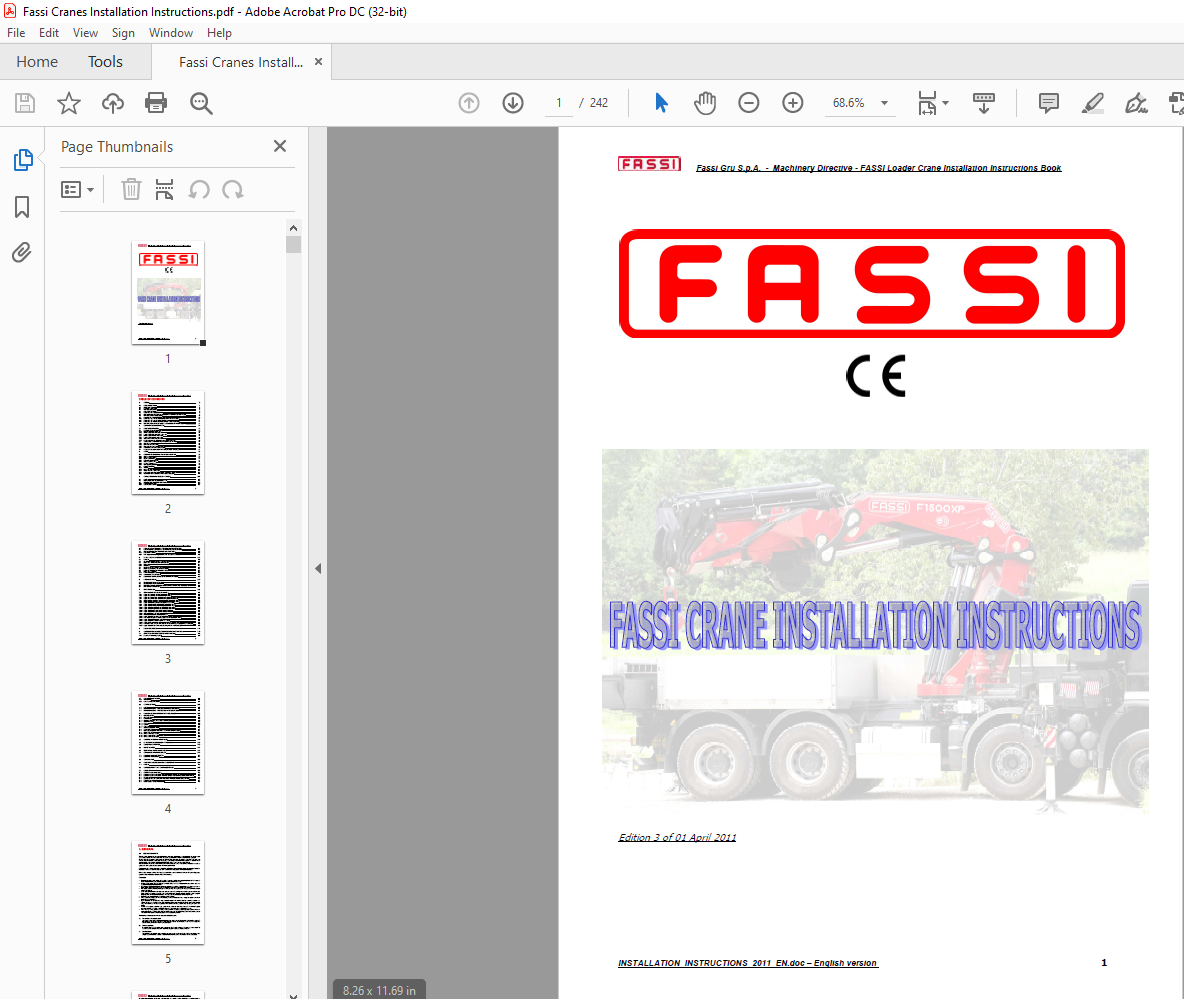The width and height of the screenshot is (1184, 999).
Task: Open the Window menu
Action: point(171,33)
